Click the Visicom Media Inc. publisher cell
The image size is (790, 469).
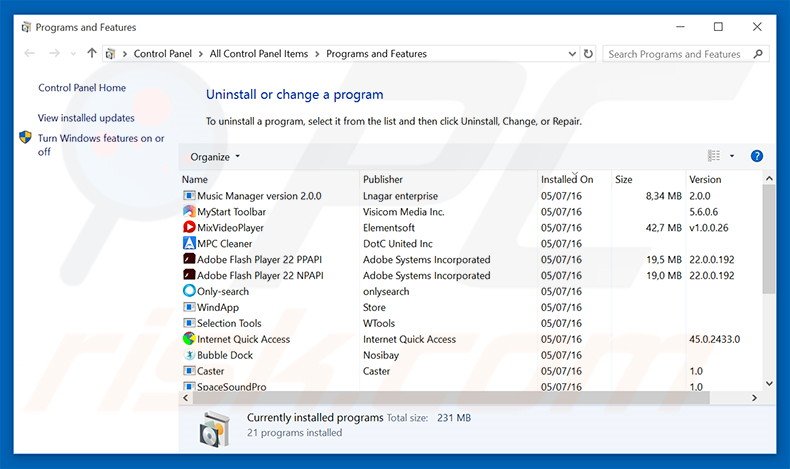pyautogui.click(x=404, y=212)
